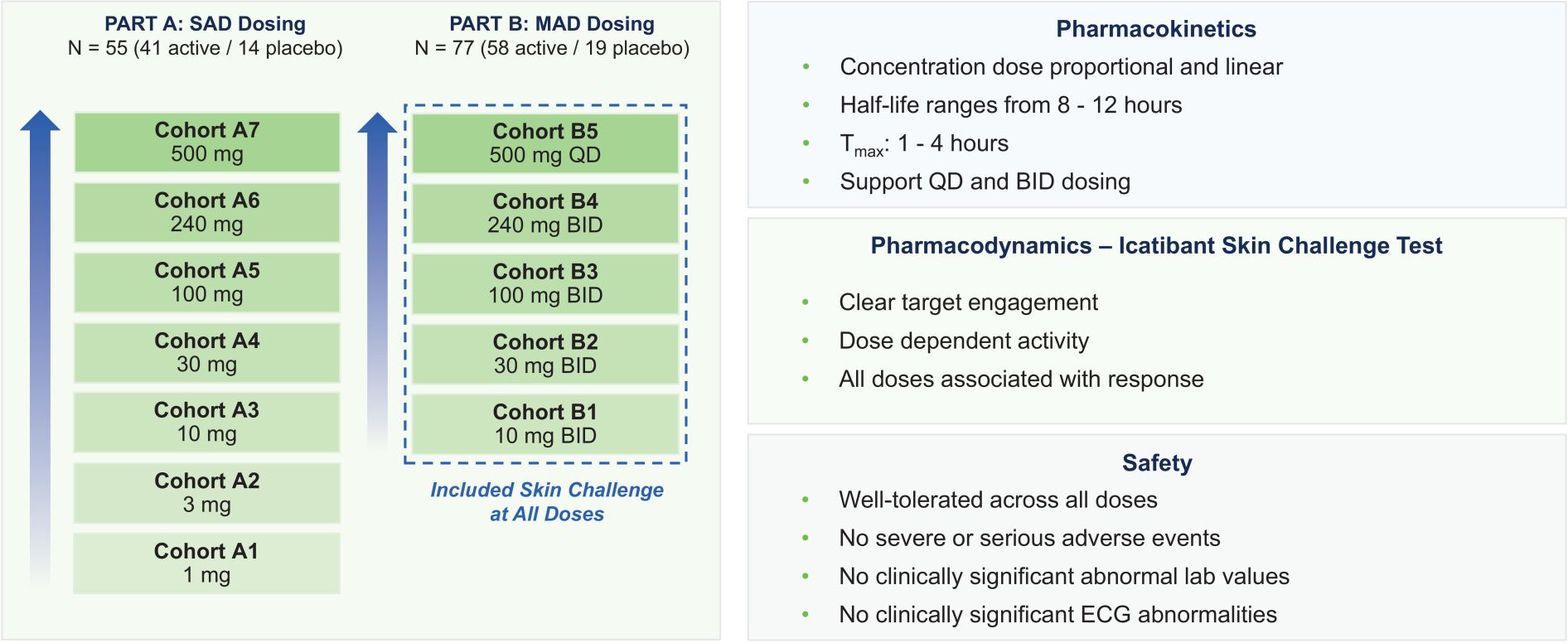
Task: Pick the Cohort A1 1 mg box
Action: click(x=207, y=563)
